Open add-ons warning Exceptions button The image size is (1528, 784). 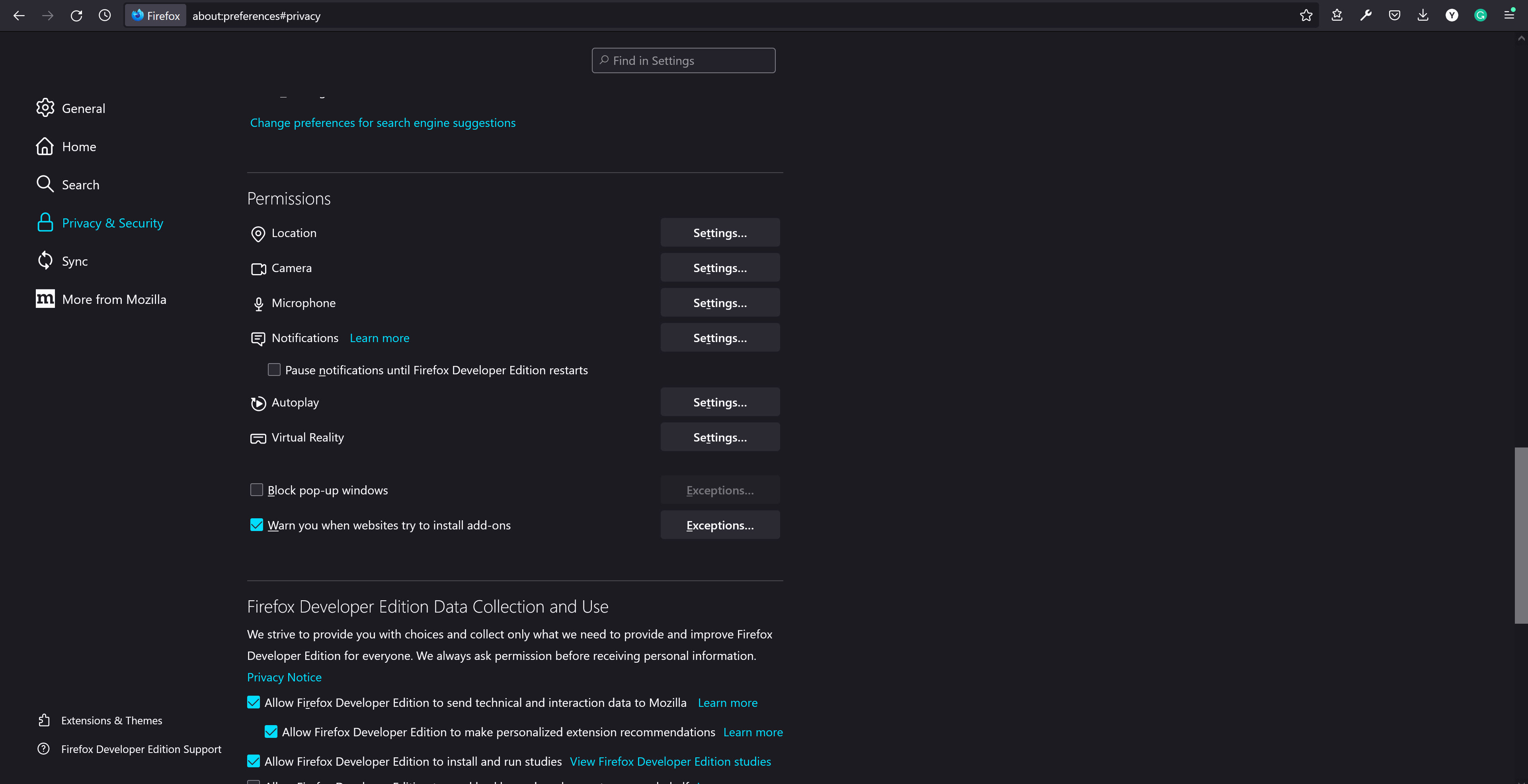click(x=720, y=524)
